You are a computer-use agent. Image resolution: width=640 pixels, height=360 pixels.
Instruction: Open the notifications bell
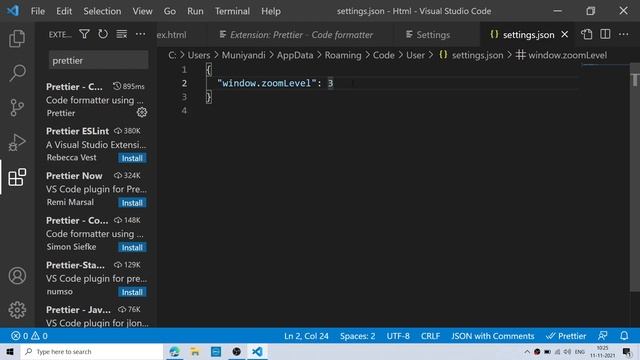[x=624, y=336]
